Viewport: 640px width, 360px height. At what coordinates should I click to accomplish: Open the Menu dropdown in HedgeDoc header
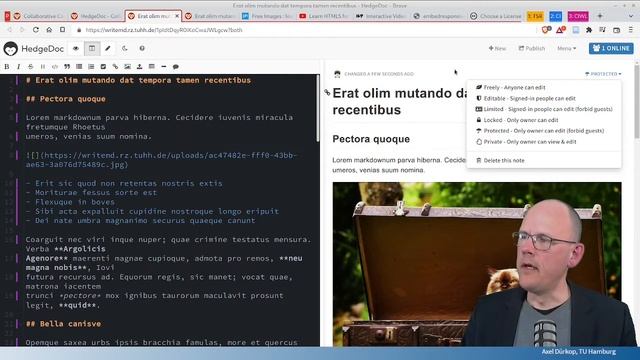tap(566, 48)
